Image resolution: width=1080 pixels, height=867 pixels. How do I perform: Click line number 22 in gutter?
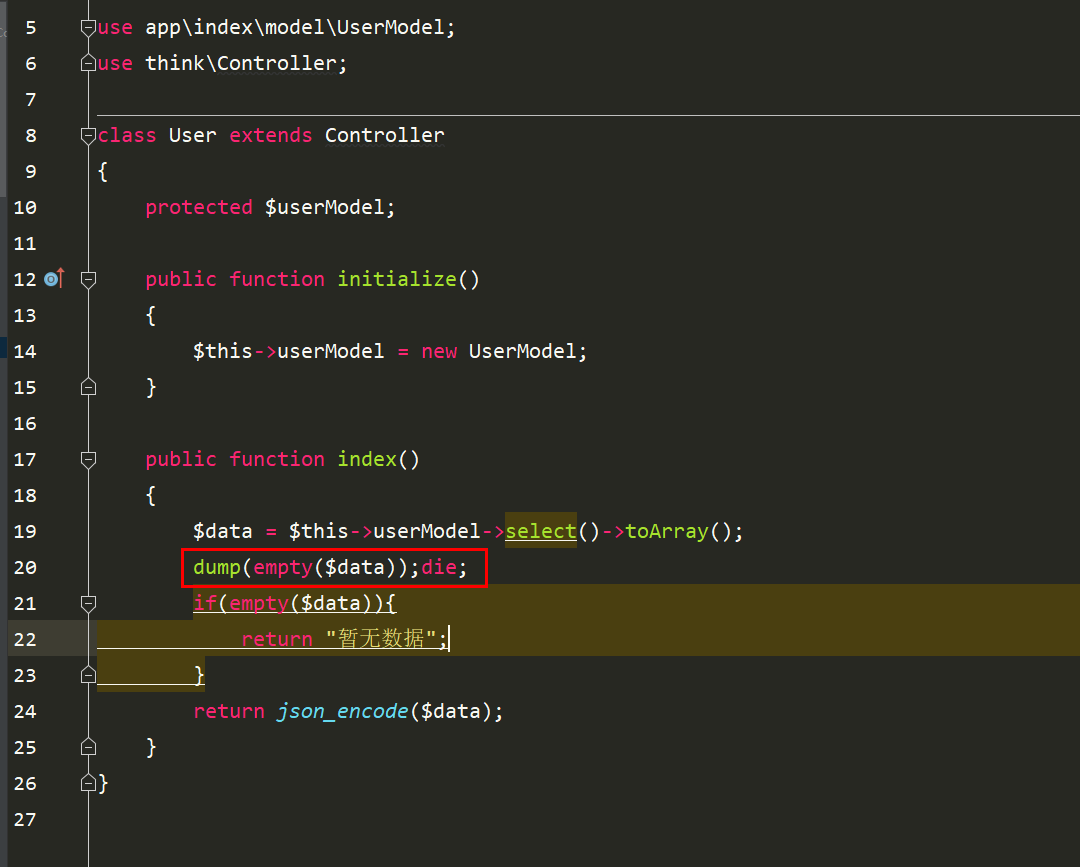pos(25,639)
